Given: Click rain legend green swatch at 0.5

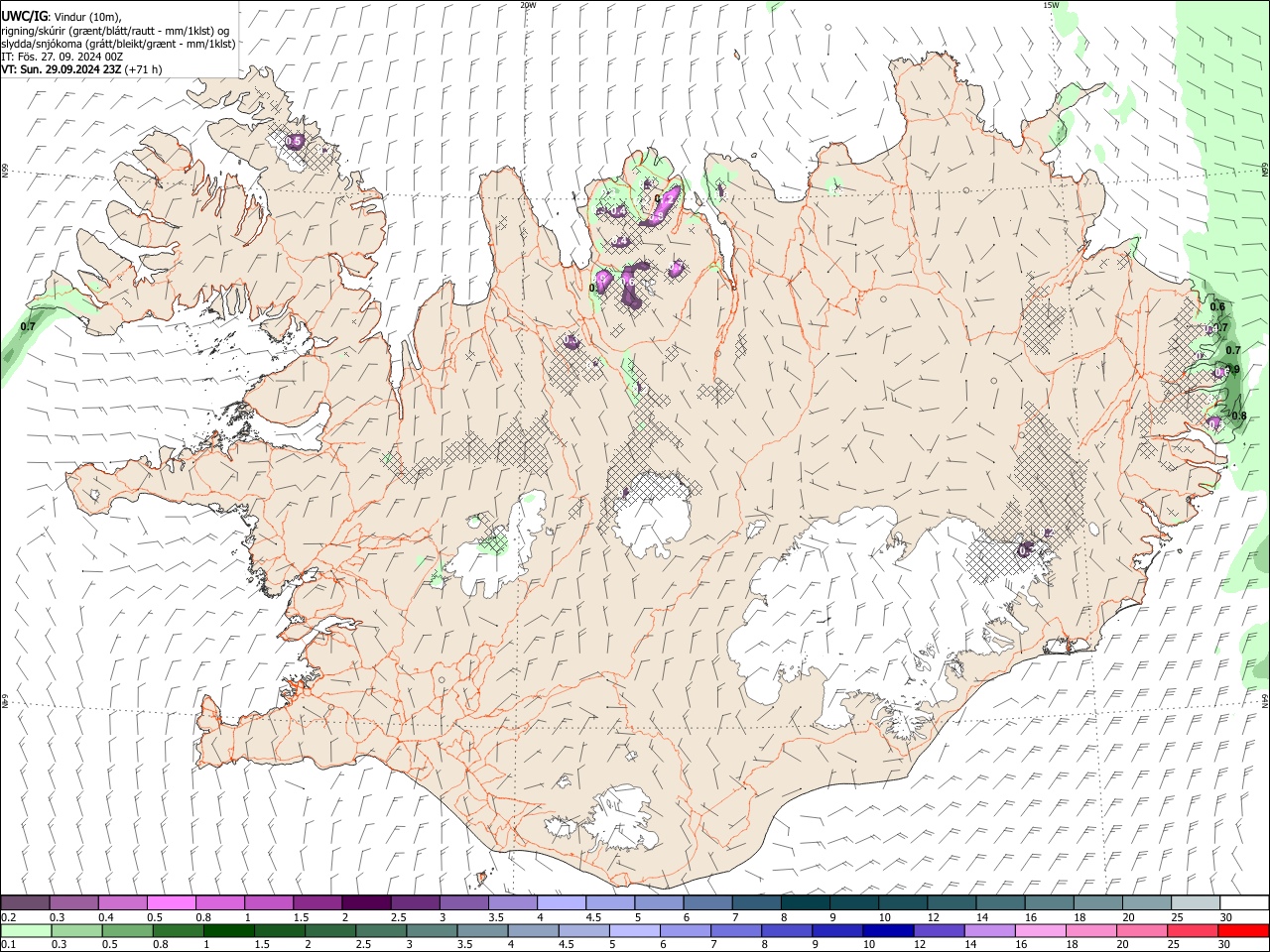Looking at the screenshot, I should point(127,930).
